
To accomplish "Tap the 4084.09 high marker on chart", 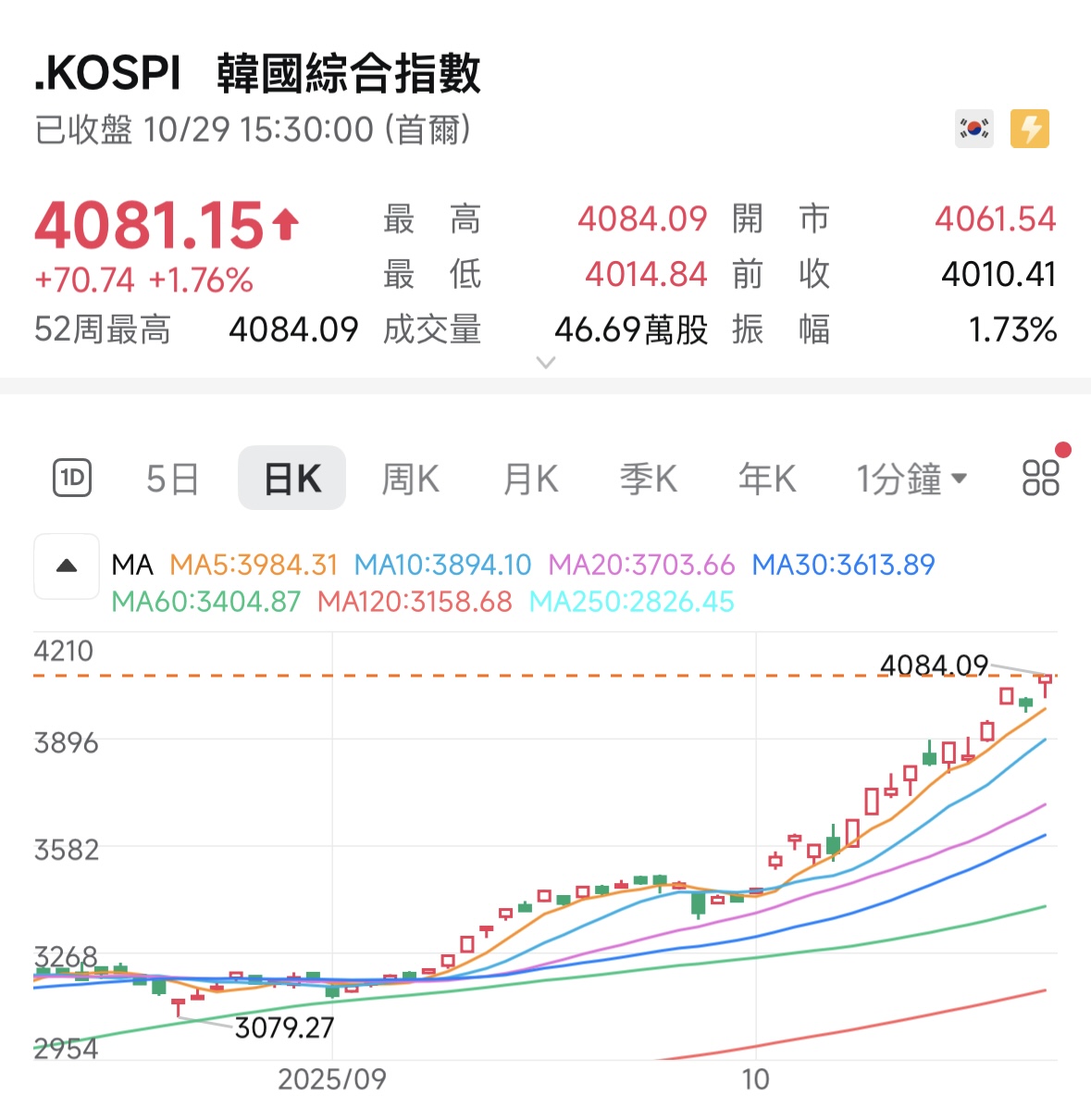I will pyautogui.click(x=934, y=665).
